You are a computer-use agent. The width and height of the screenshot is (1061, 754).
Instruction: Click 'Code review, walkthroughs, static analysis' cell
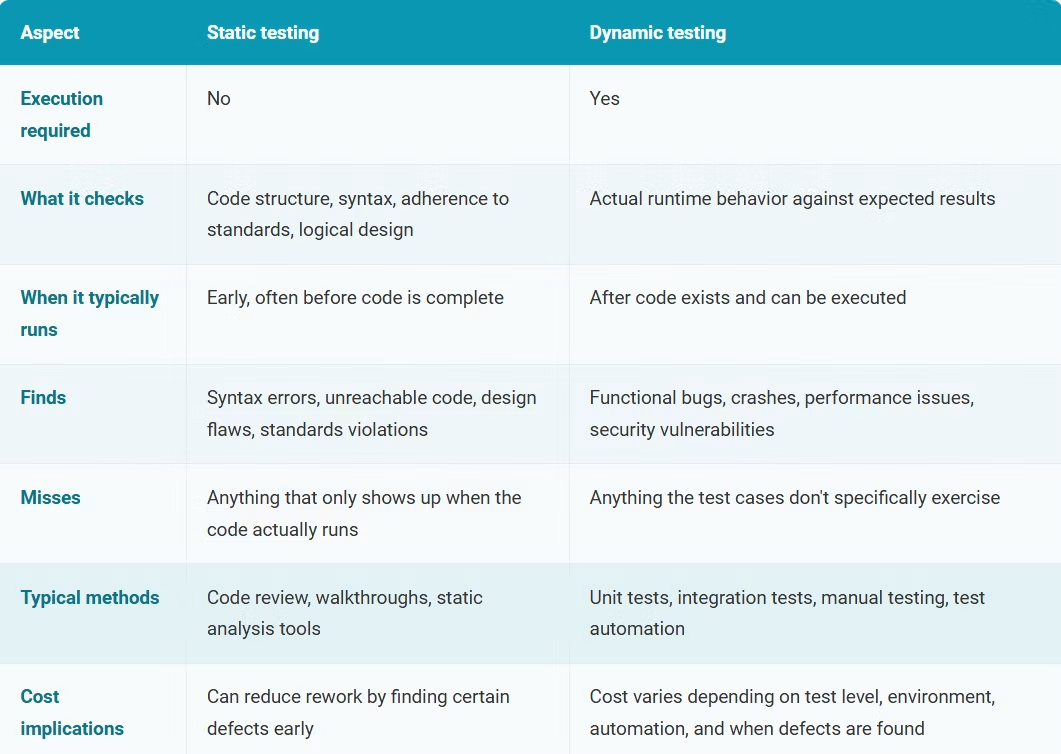344,613
